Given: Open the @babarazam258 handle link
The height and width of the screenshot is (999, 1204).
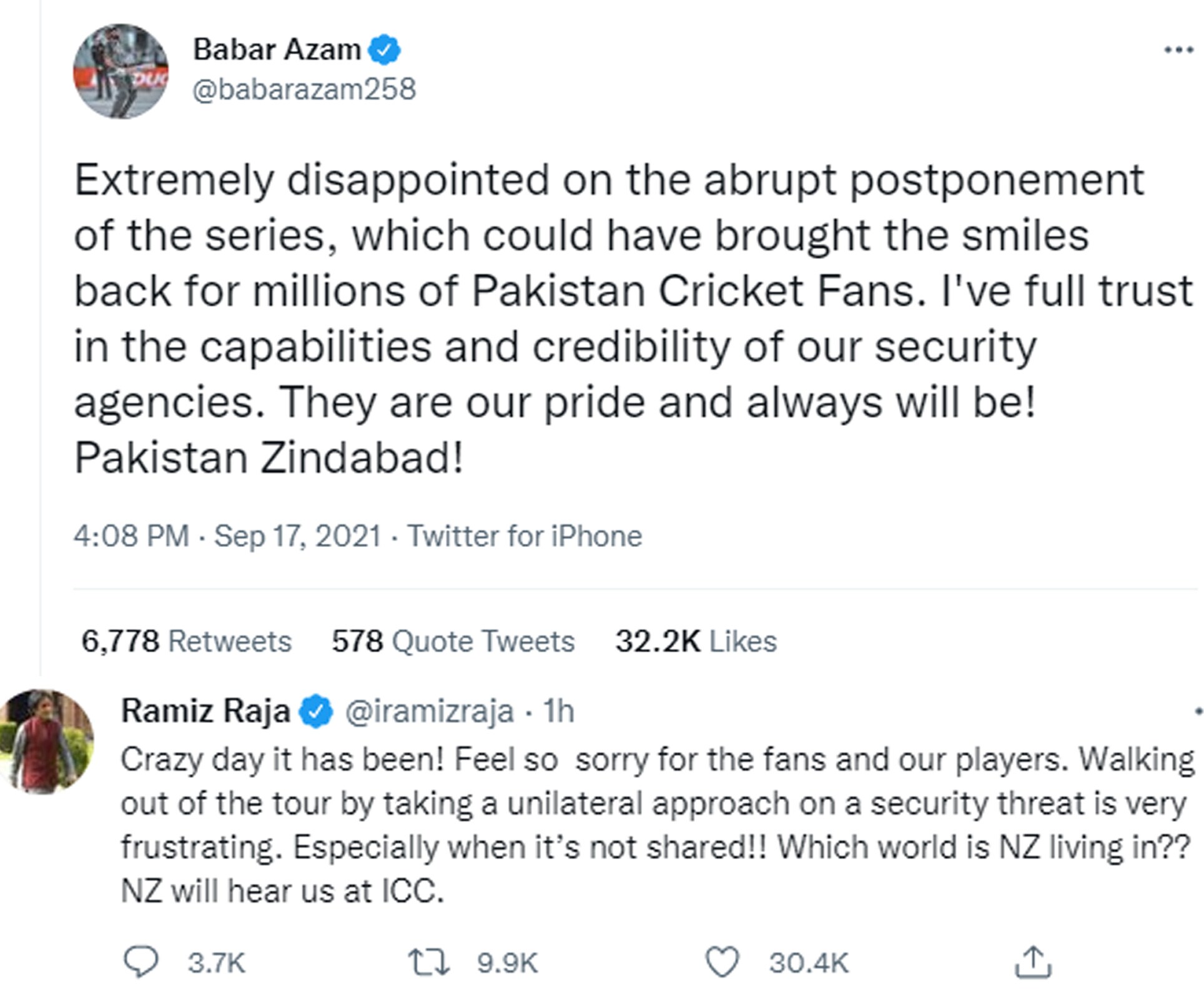Looking at the screenshot, I should (x=304, y=89).
